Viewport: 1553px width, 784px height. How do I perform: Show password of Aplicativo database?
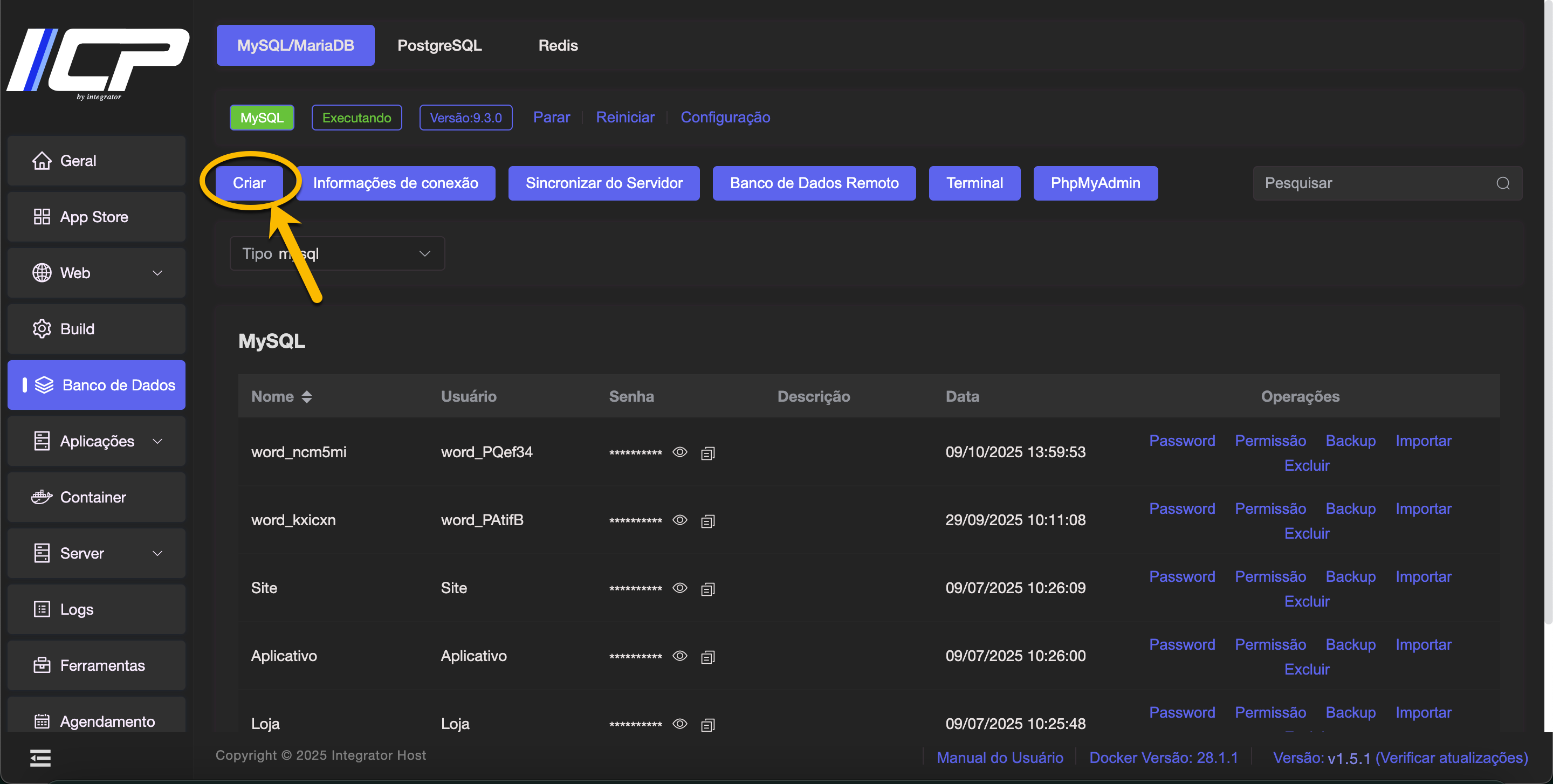[x=679, y=656]
